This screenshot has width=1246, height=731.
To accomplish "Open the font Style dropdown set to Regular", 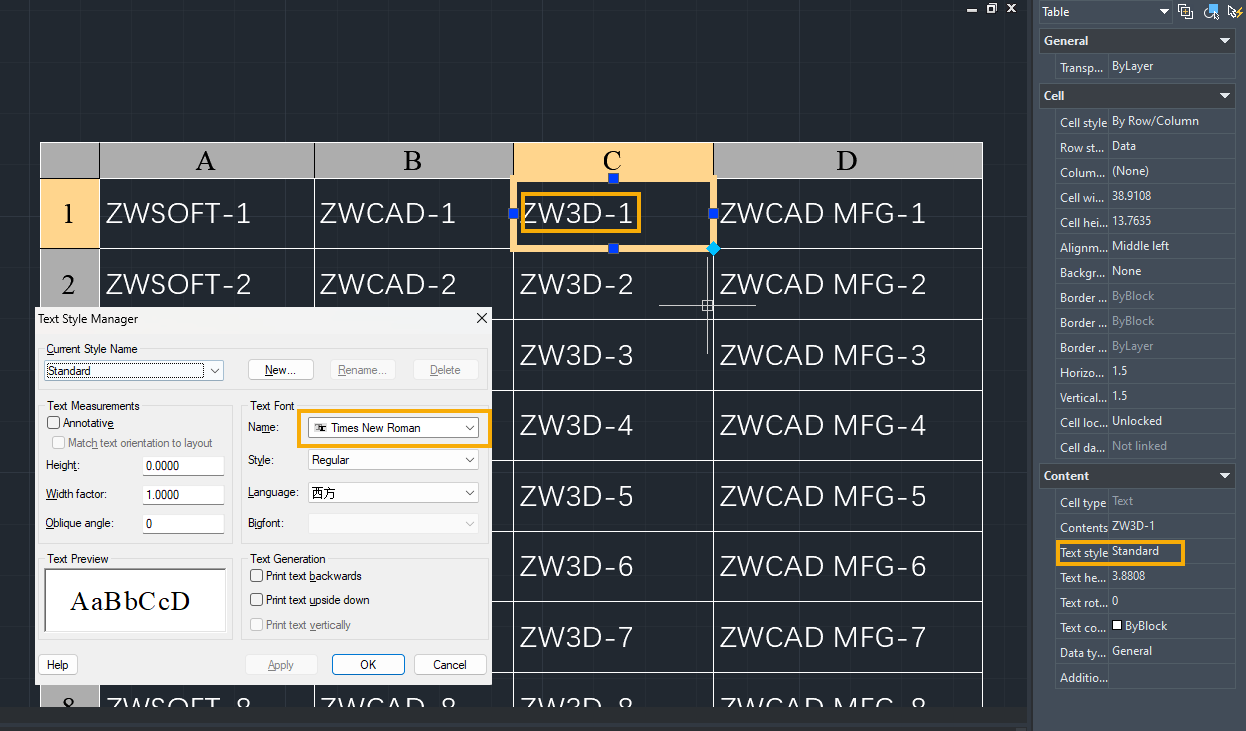I will pyautogui.click(x=393, y=460).
